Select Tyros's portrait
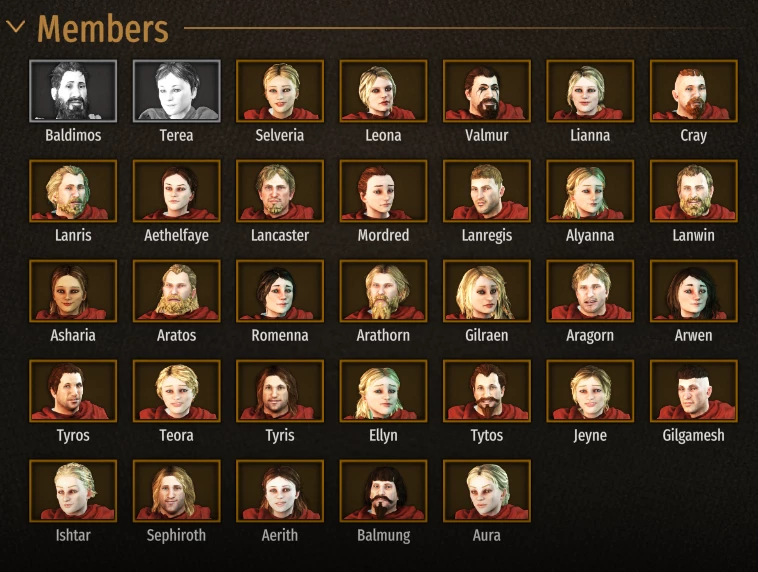Screen dimensions: 758x572 click(73, 391)
